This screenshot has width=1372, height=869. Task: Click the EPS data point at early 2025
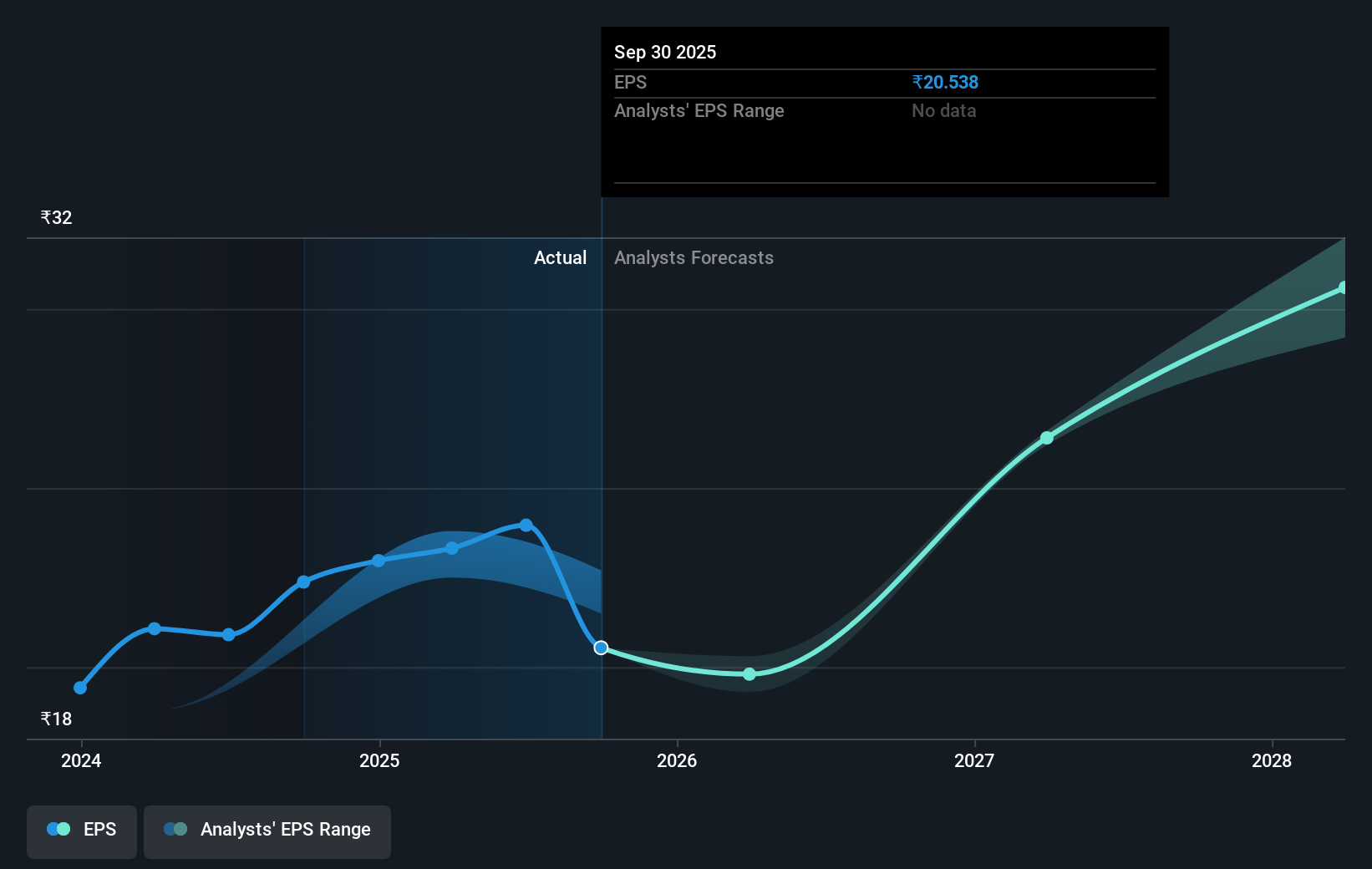point(379,560)
